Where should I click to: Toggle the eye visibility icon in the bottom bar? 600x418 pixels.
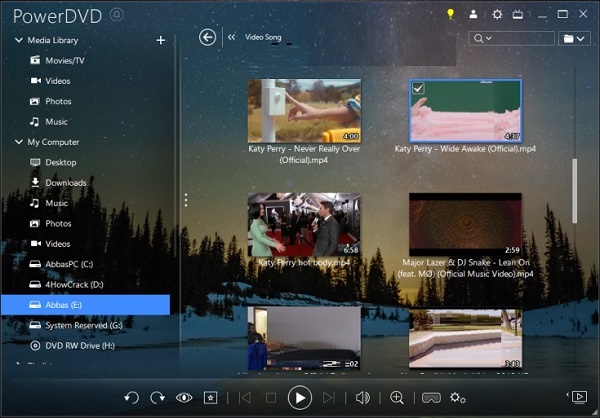184,398
